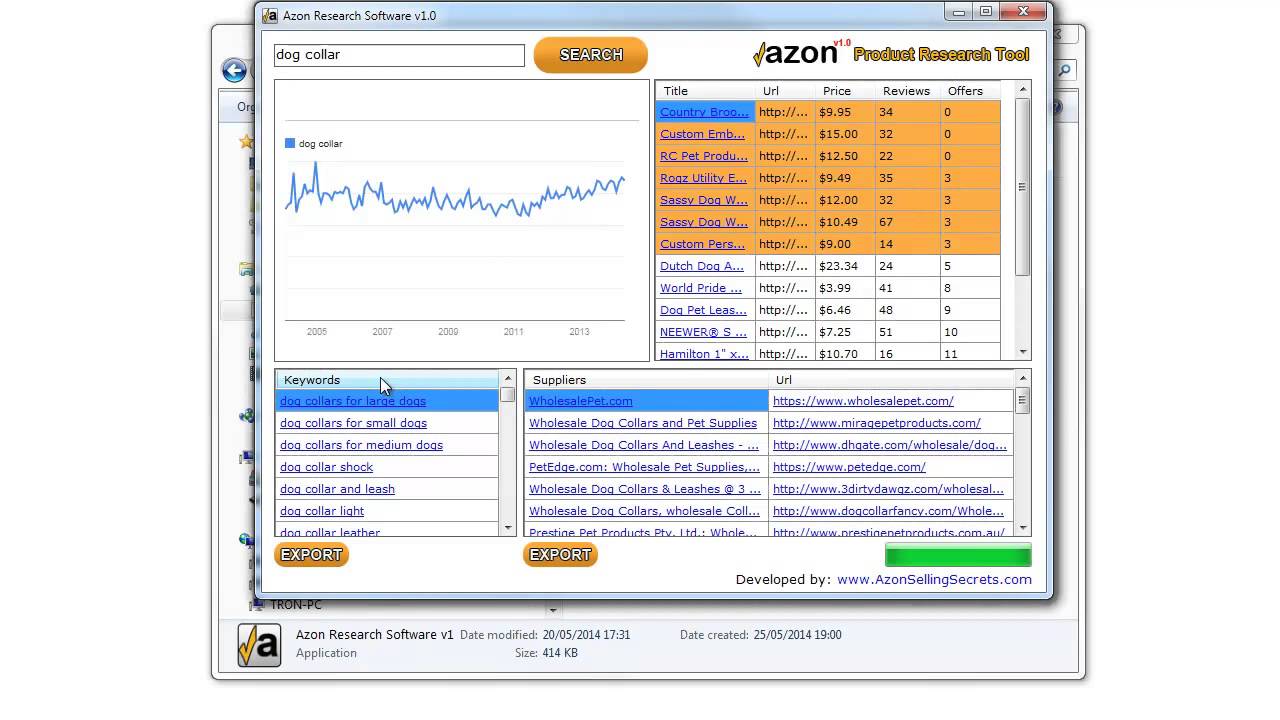Image resolution: width=1280 pixels, height=720 pixels.
Task: Select the $23.34 price cell
Action: 845,266
